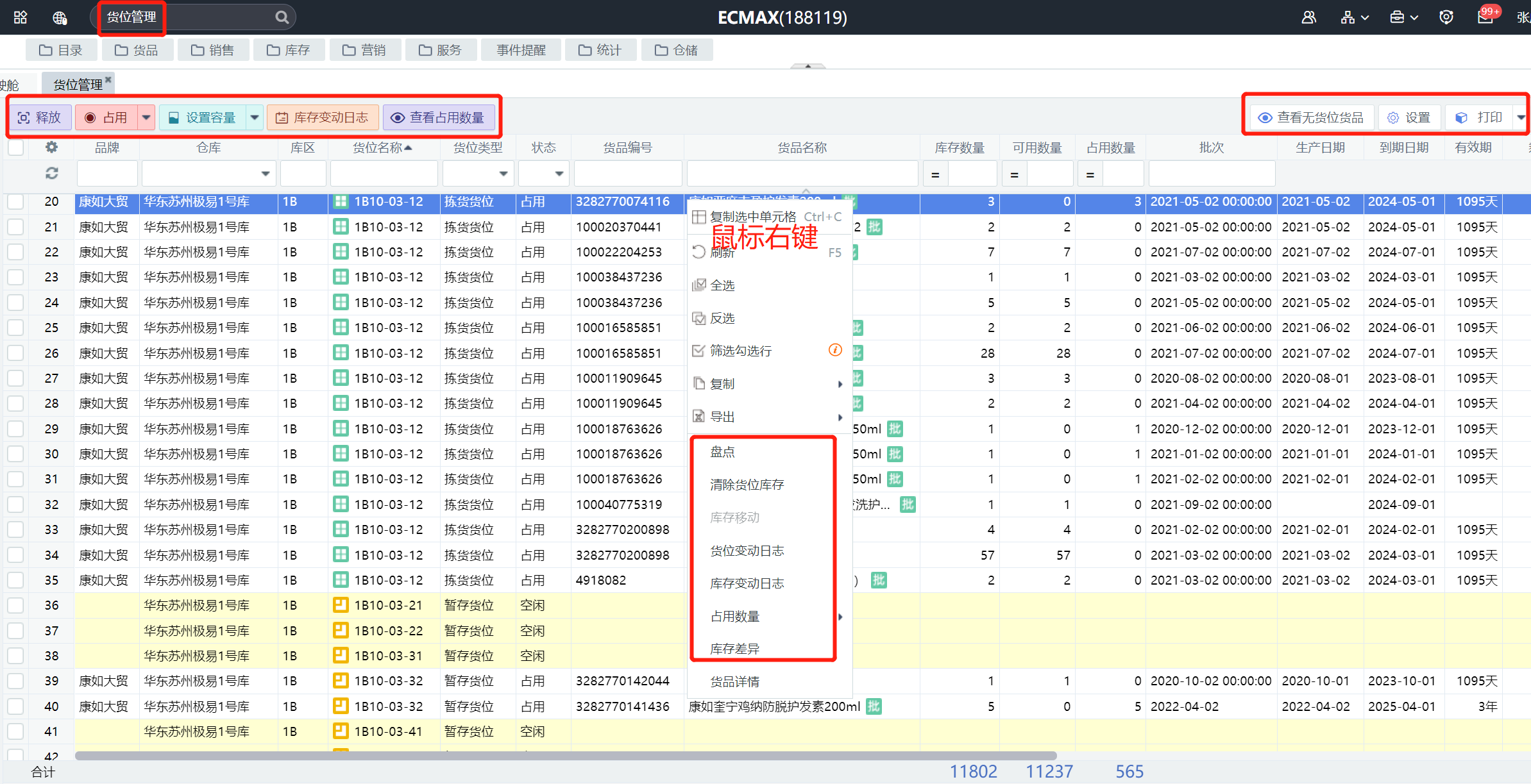
Task: Open the 仓库 filter dropdown
Action: click(265, 174)
